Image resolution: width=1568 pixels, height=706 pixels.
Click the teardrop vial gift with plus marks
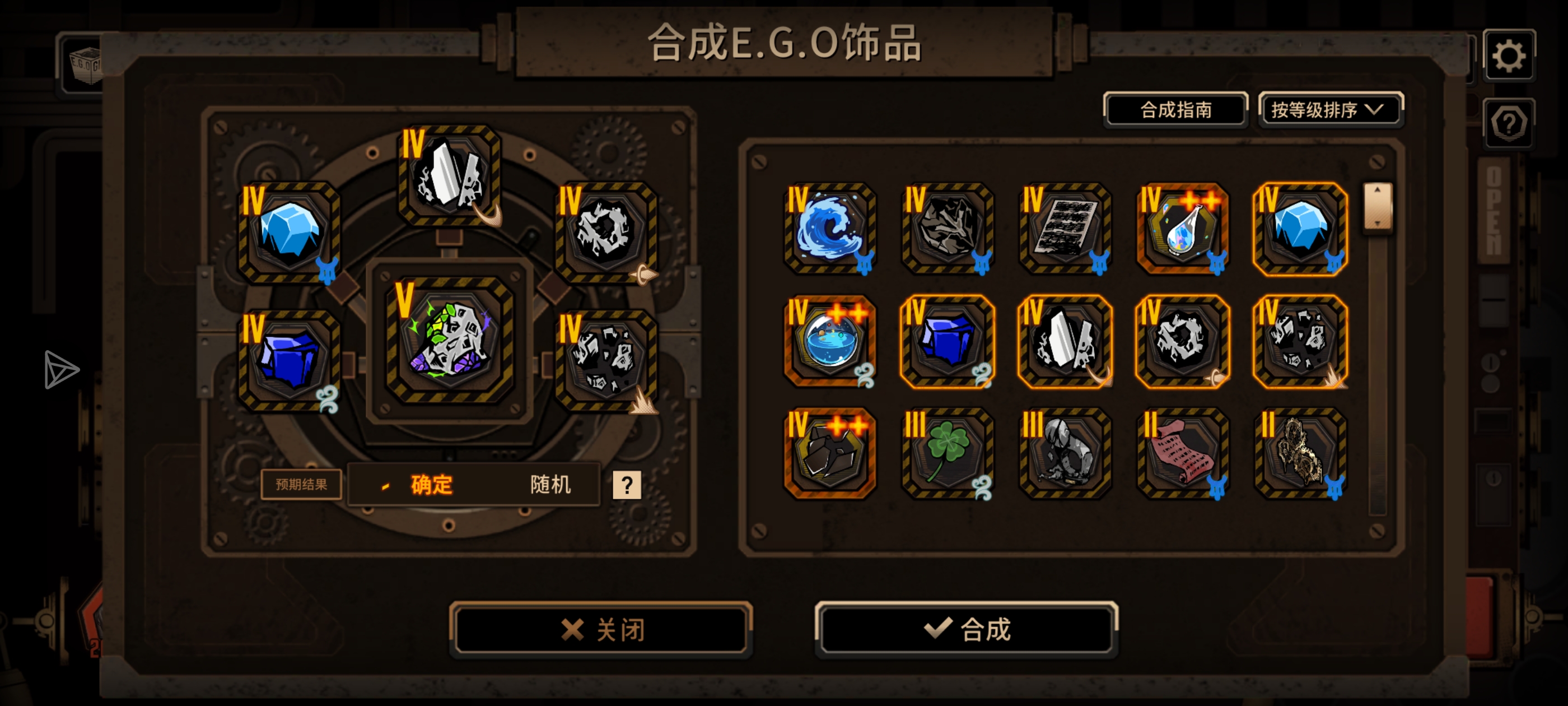1182,229
